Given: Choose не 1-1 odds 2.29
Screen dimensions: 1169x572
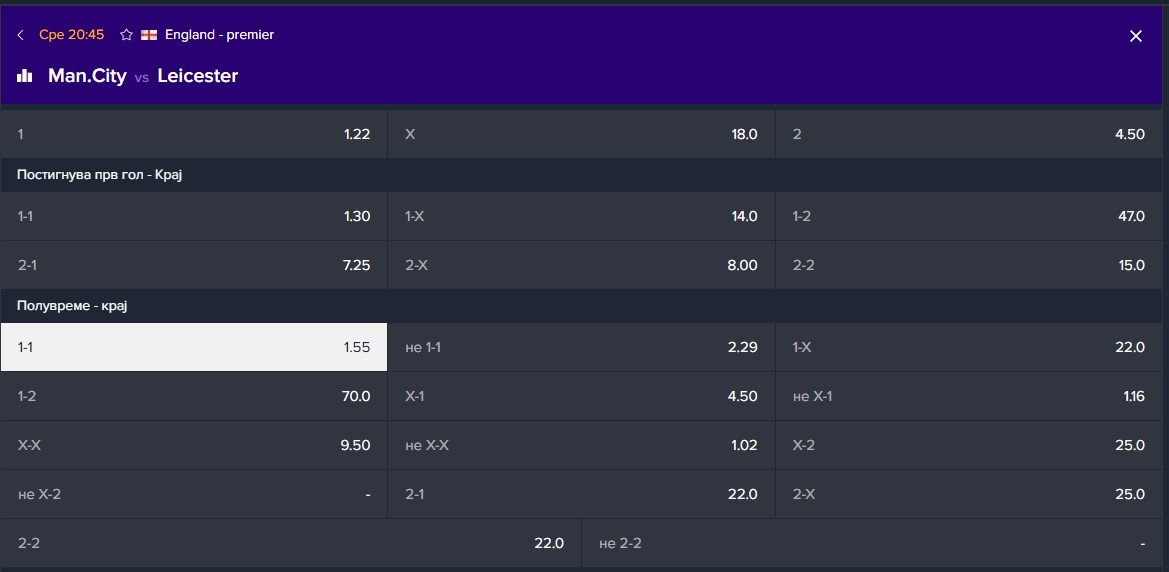Looking at the screenshot, I should coord(581,347).
